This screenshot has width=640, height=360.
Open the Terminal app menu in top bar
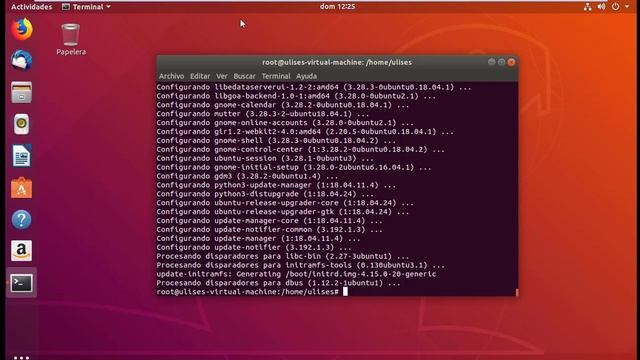86,7
